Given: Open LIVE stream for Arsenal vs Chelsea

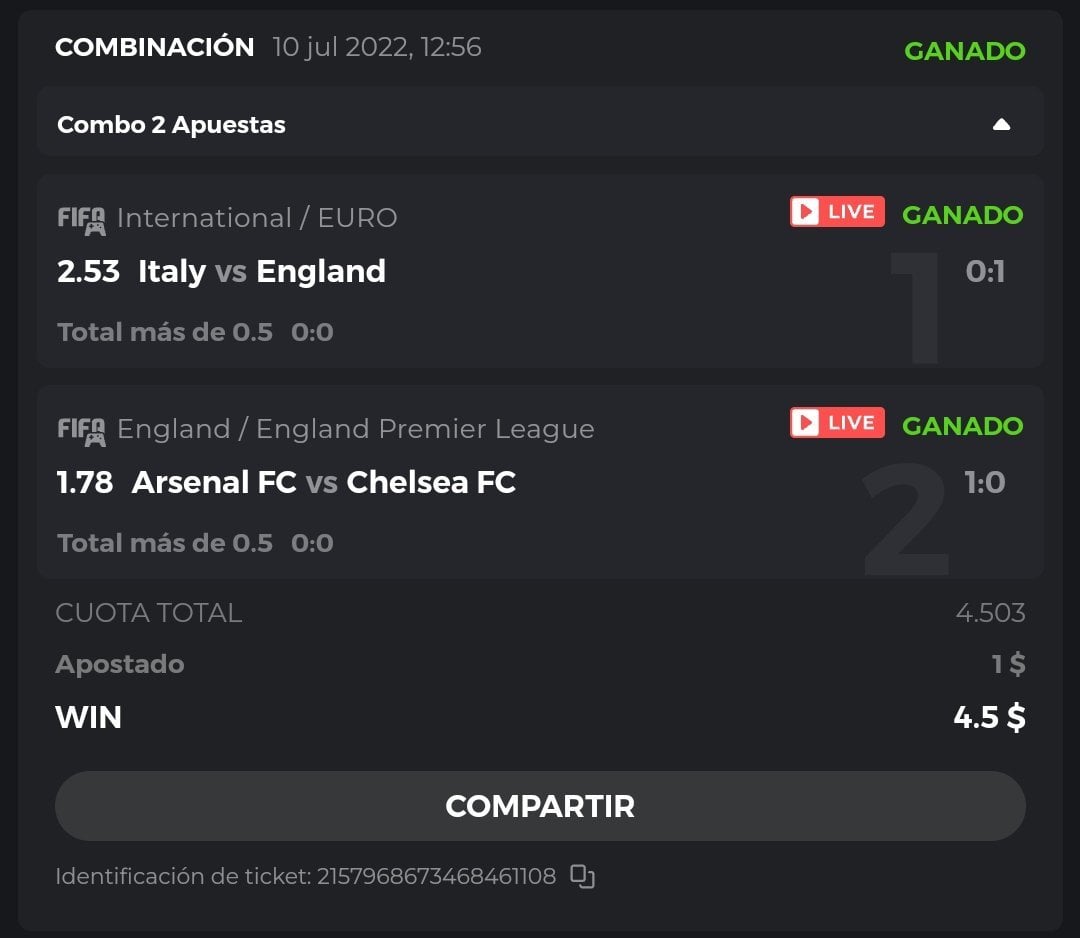Looking at the screenshot, I should (837, 423).
